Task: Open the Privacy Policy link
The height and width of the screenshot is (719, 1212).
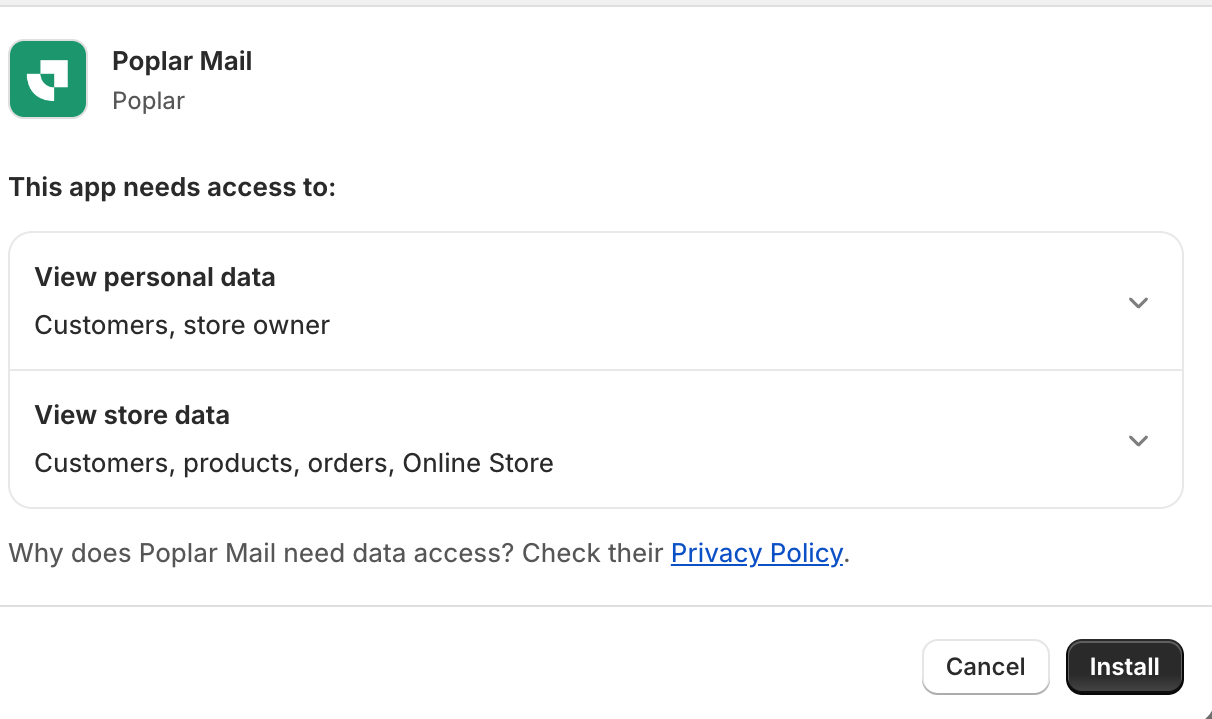Action: (x=757, y=553)
